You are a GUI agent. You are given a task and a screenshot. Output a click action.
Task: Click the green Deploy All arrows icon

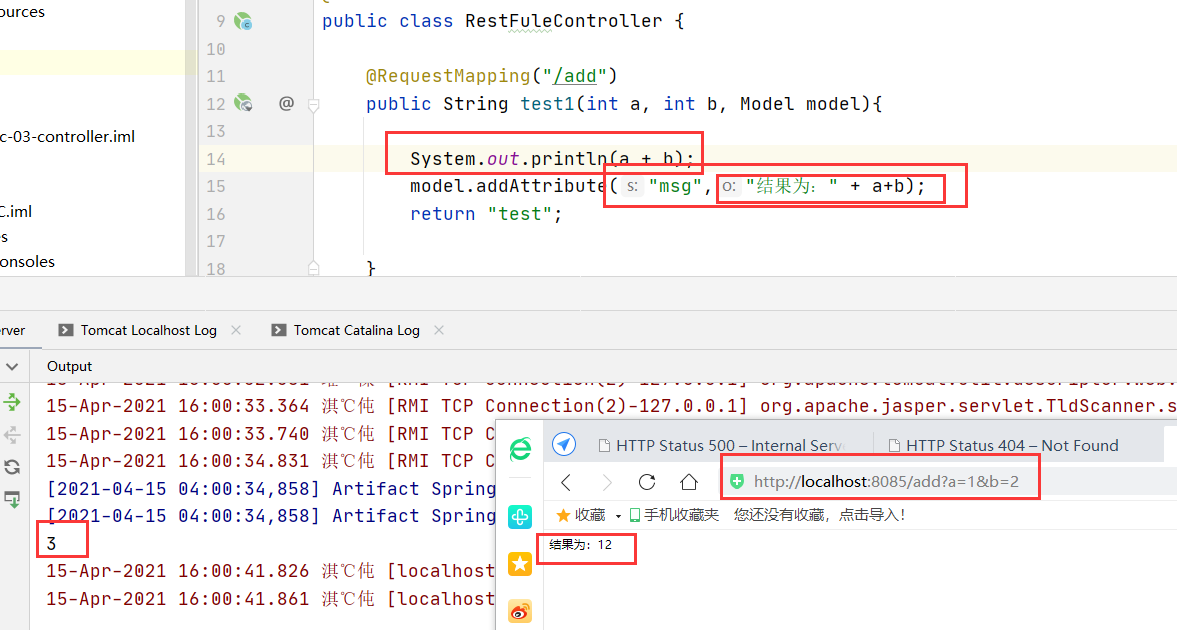pos(12,402)
